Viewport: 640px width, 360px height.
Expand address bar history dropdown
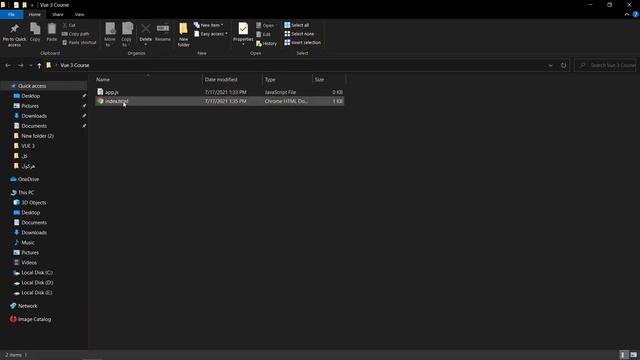[x=550, y=65]
